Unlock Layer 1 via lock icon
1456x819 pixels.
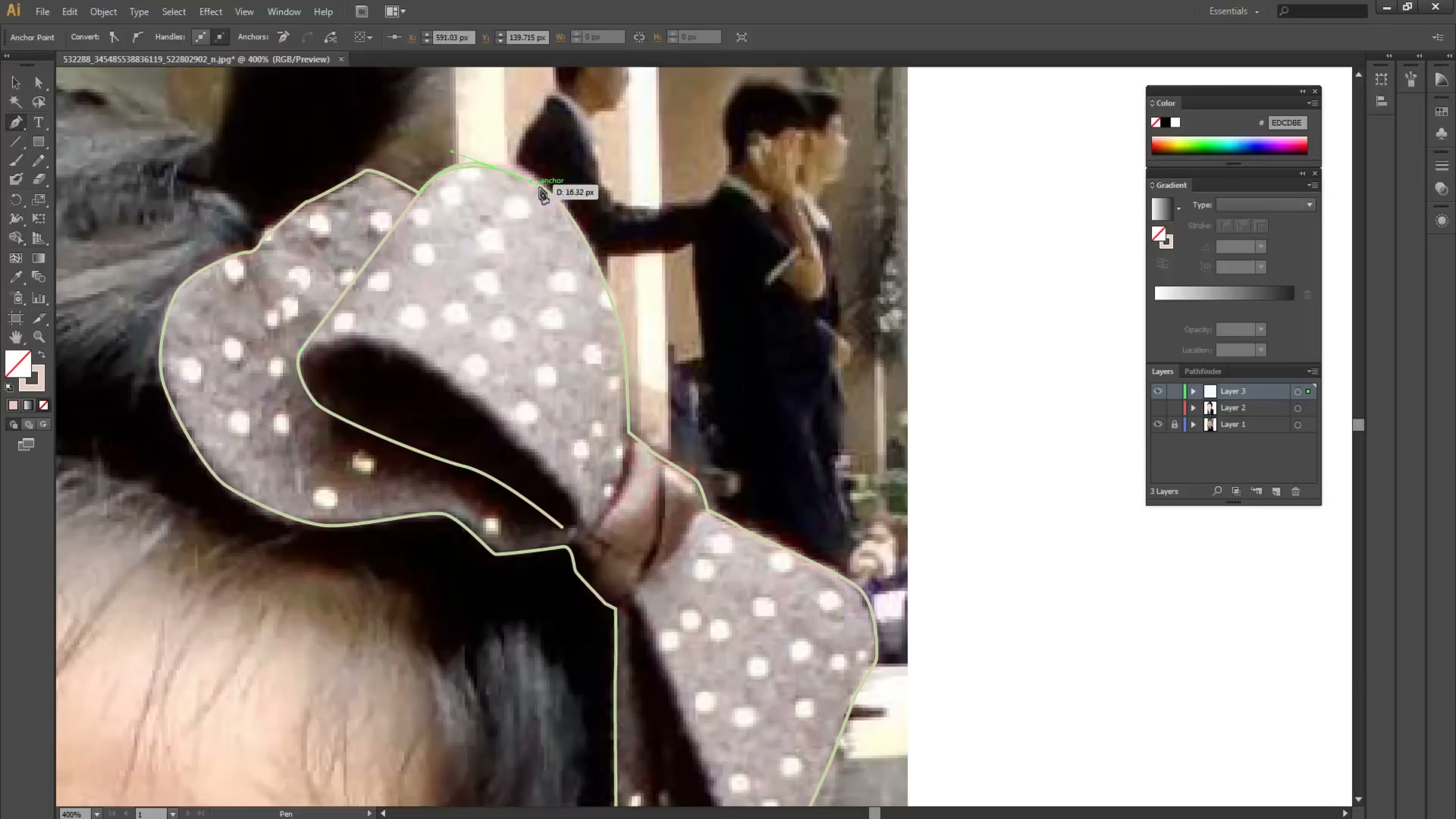pos(1175,425)
